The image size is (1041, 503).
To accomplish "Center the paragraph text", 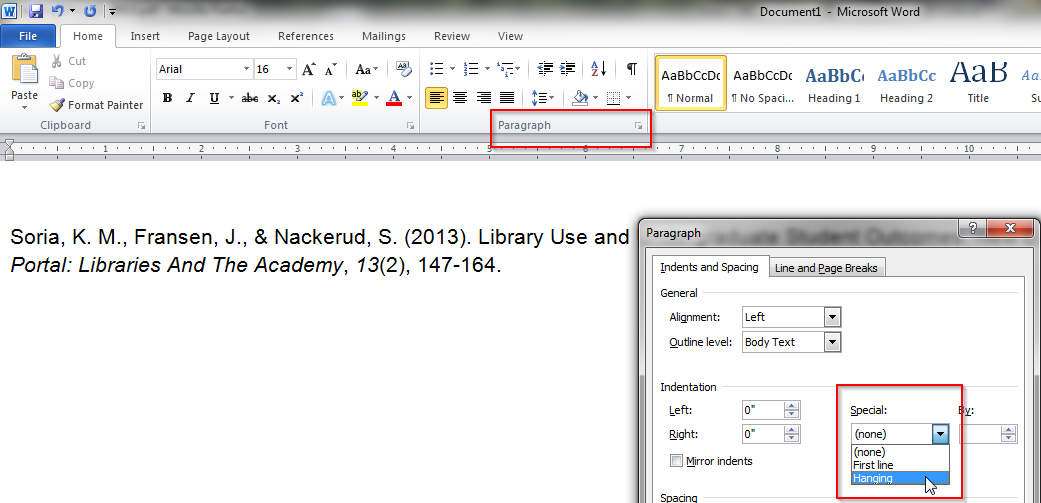I will [x=459, y=98].
